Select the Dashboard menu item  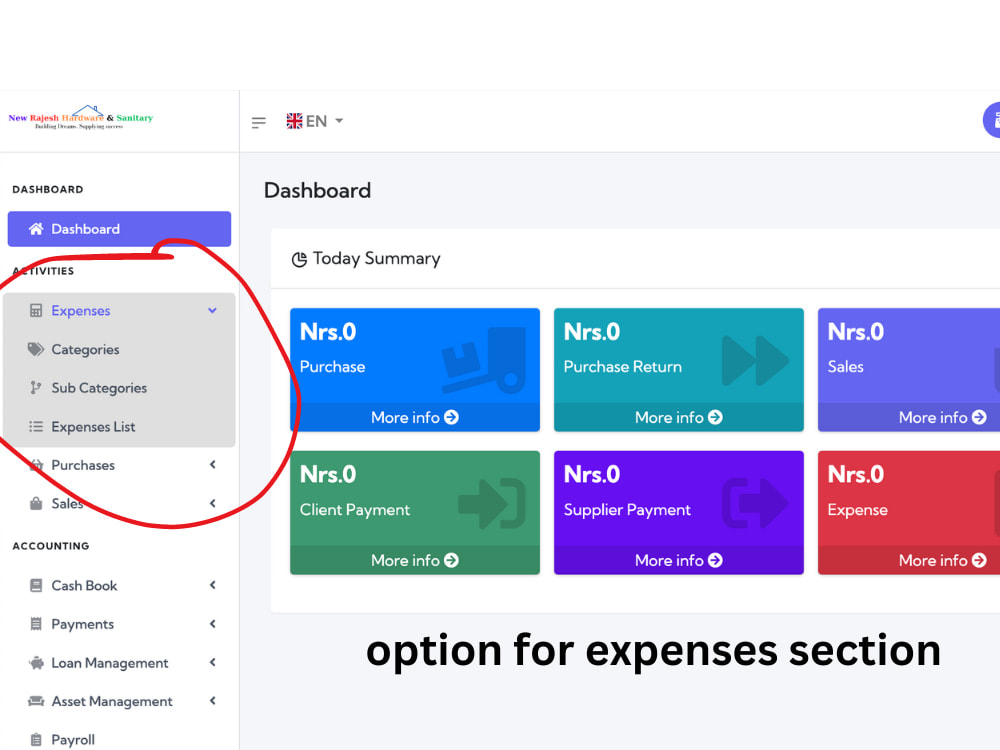pos(119,229)
